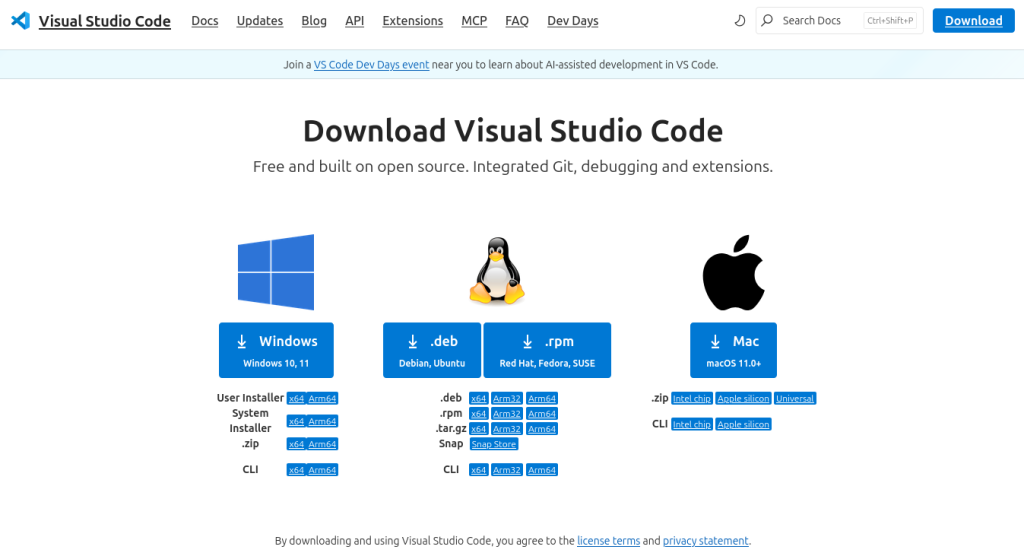This screenshot has width=1024, height=556.
Task: Click the Linux Tux penguin logo
Action: click(x=497, y=271)
